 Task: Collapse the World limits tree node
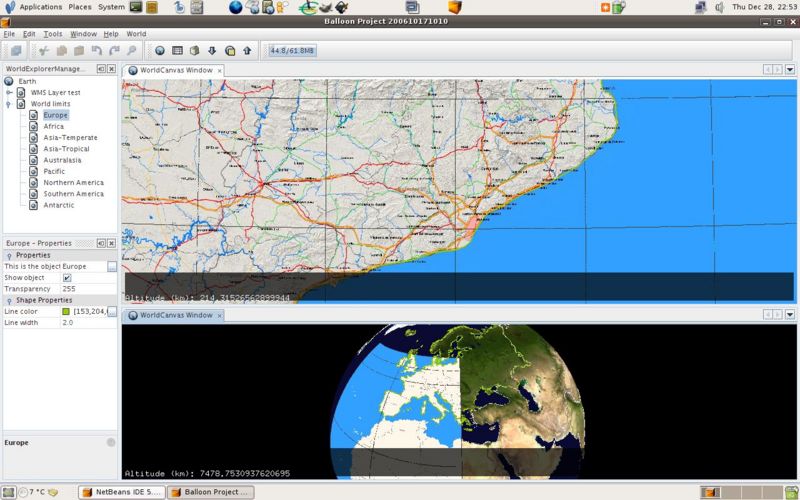10,104
